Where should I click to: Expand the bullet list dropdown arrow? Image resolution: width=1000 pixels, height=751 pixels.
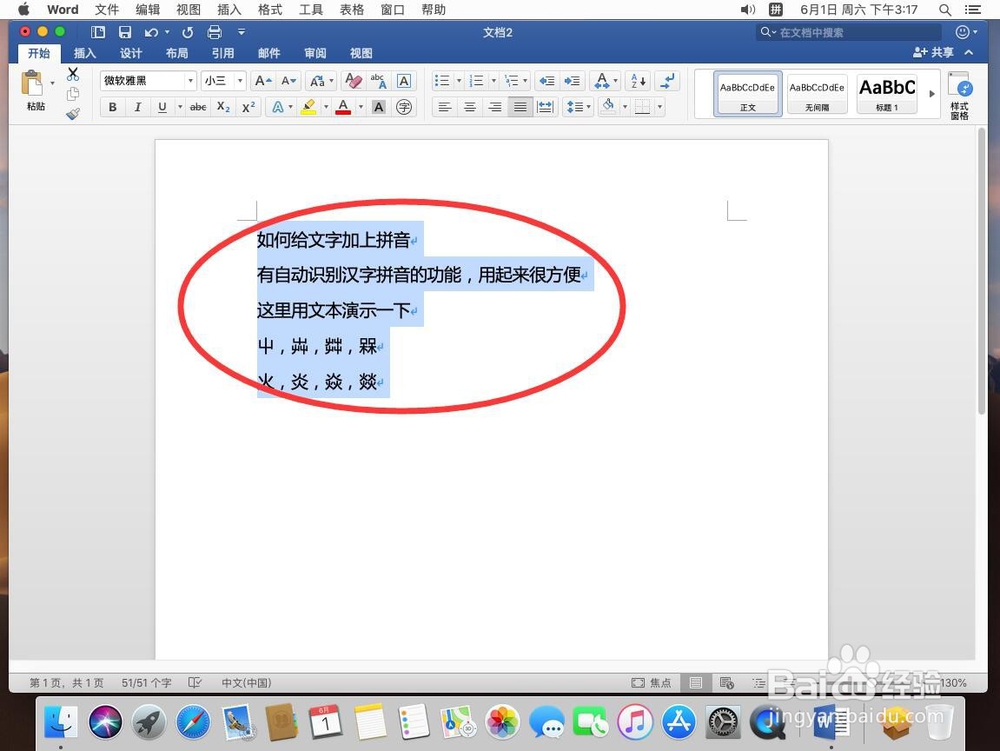[x=459, y=81]
